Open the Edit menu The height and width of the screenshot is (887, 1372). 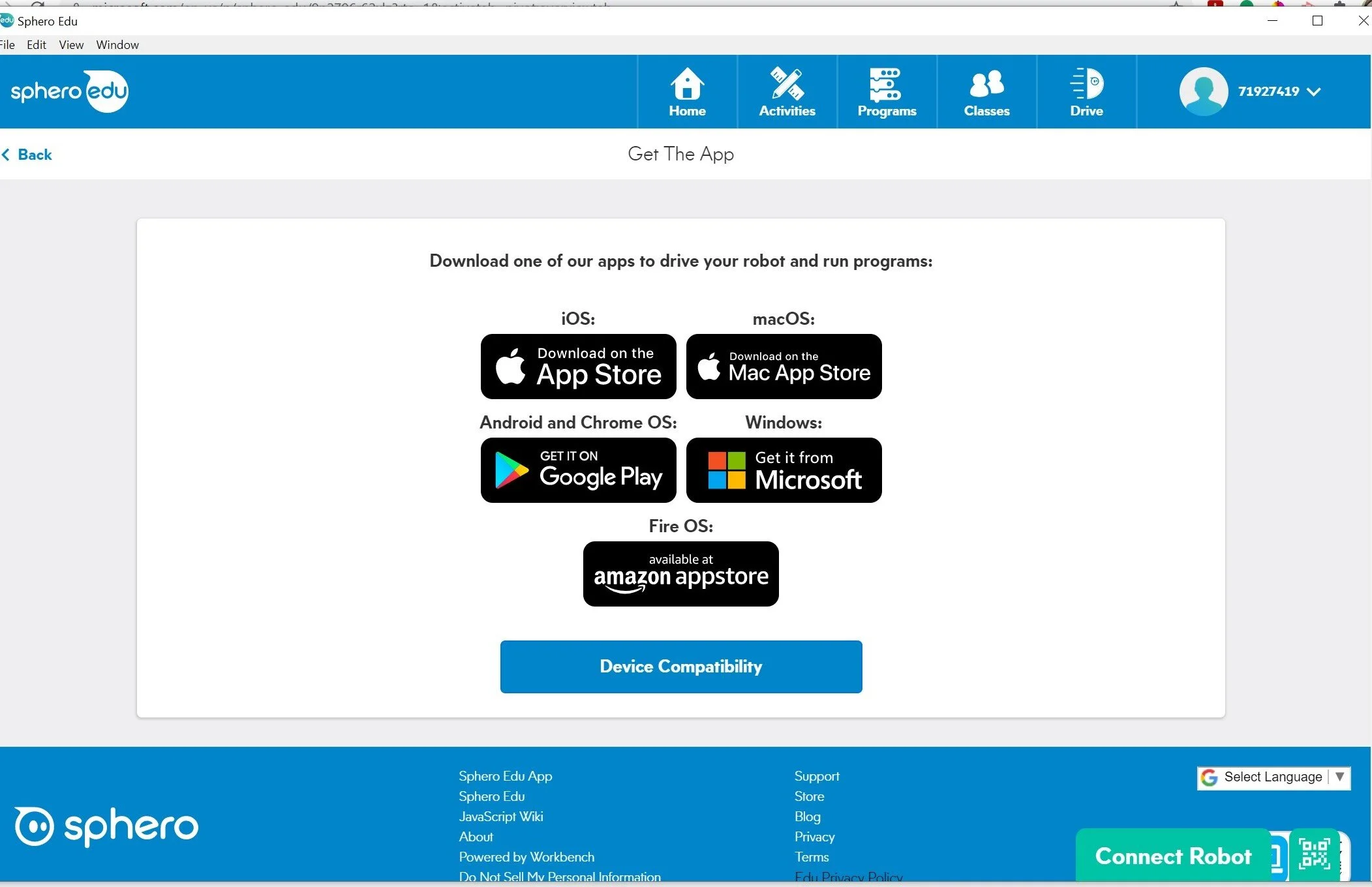pyautogui.click(x=37, y=45)
